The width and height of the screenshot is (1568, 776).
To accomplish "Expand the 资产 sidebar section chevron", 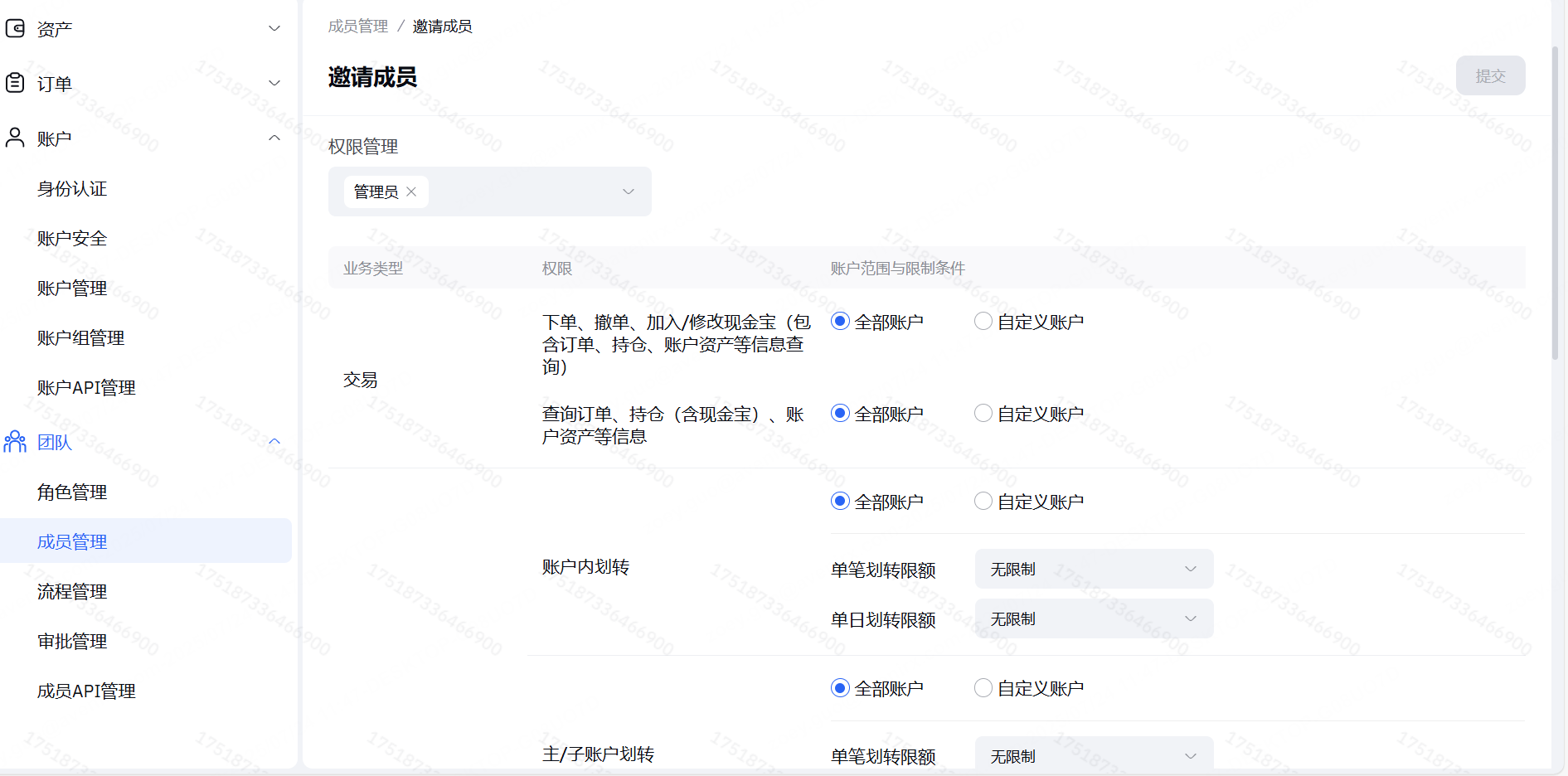I will tap(274, 29).
